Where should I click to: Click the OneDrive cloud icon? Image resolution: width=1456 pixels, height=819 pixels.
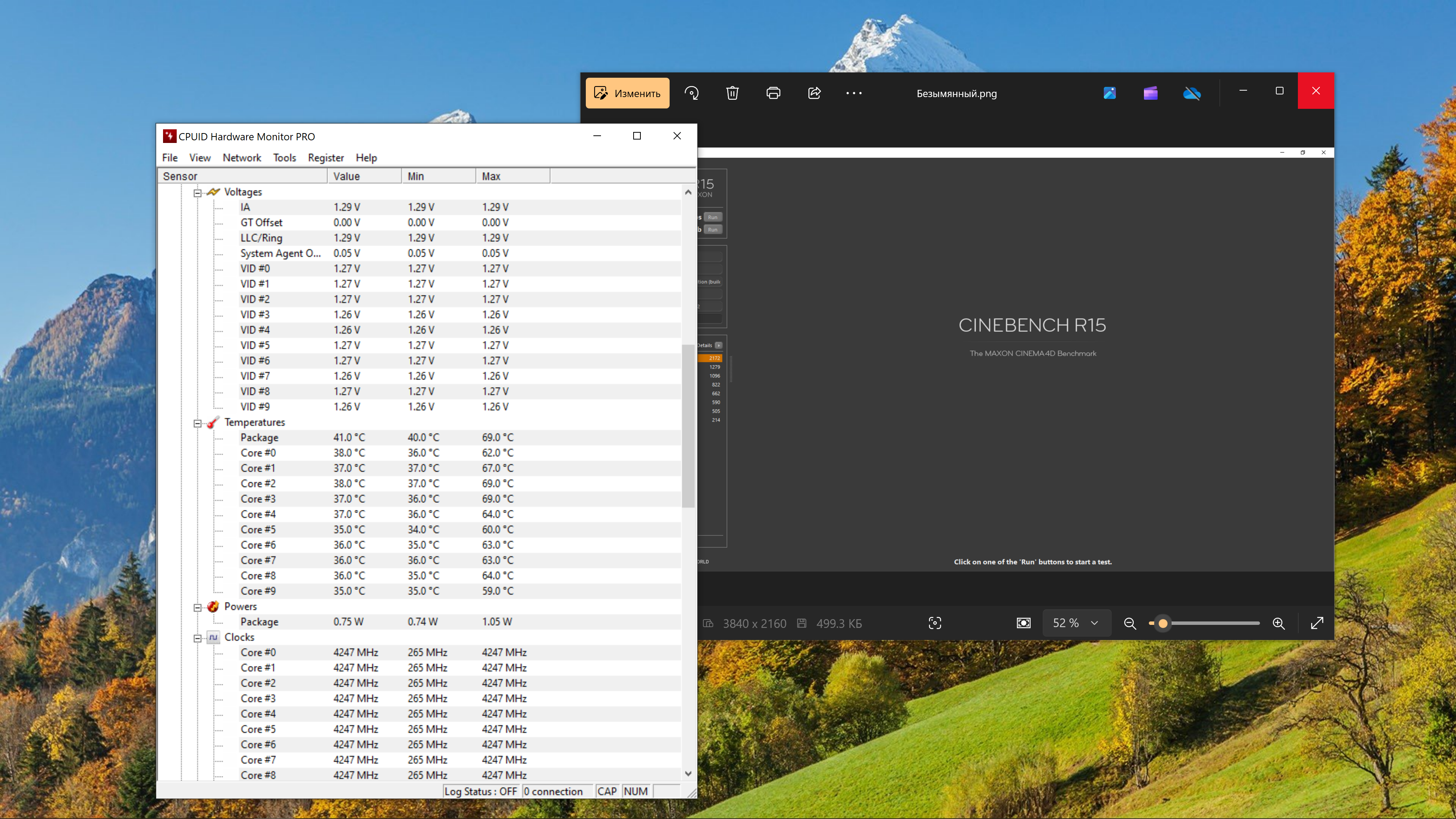pos(1191,93)
